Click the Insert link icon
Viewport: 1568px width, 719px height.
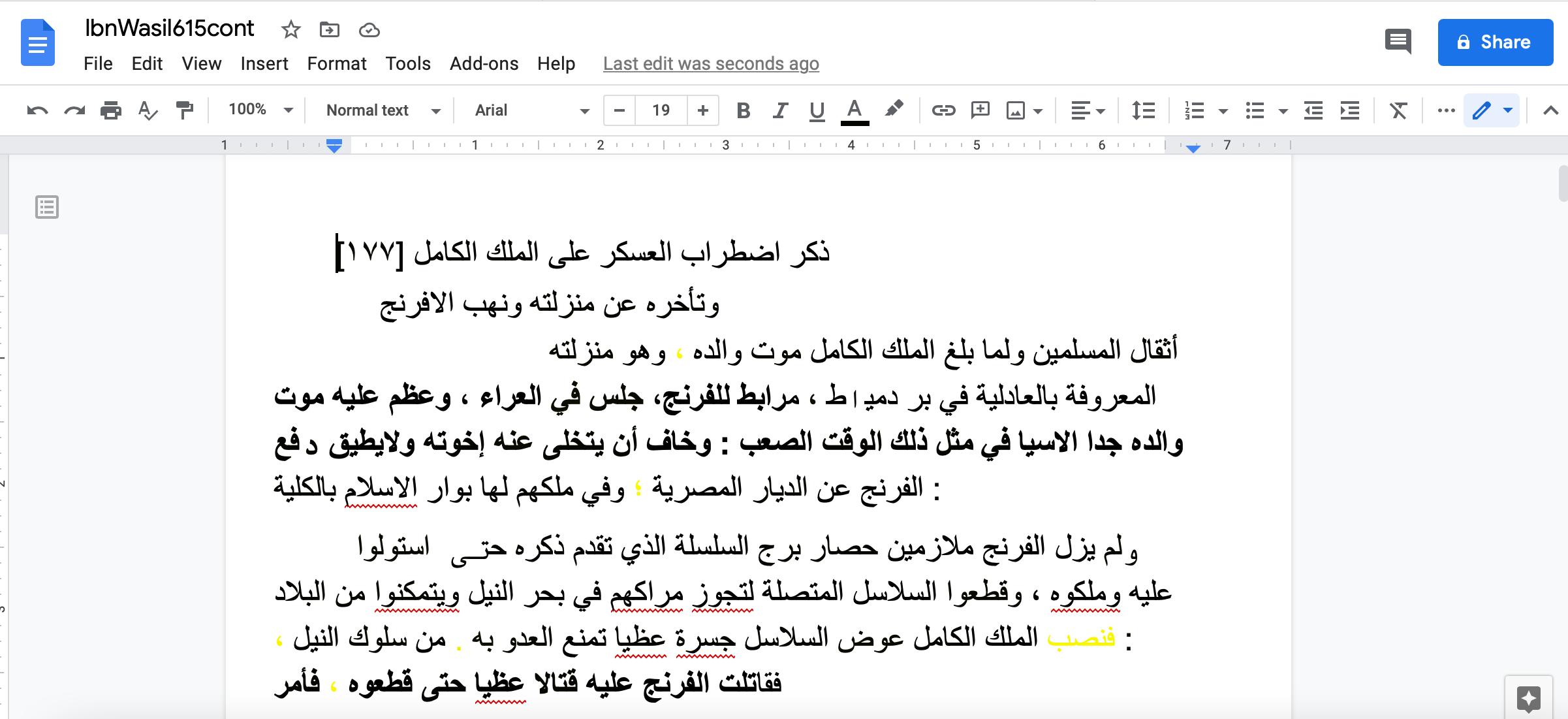(x=943, y=110)
